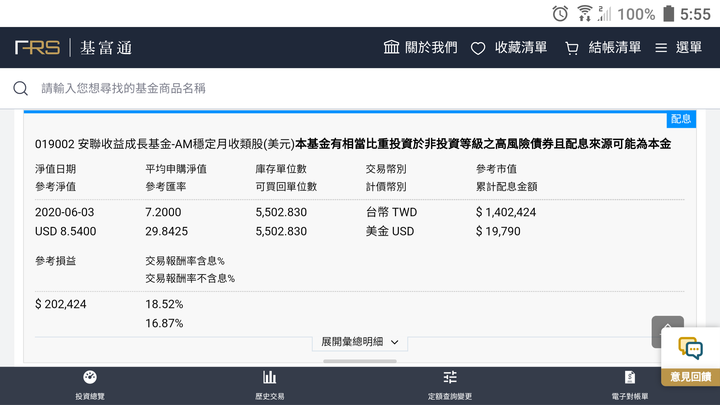Select 美金 USD currency text
This screenshot has height=405, width=720.
point(390,231)
